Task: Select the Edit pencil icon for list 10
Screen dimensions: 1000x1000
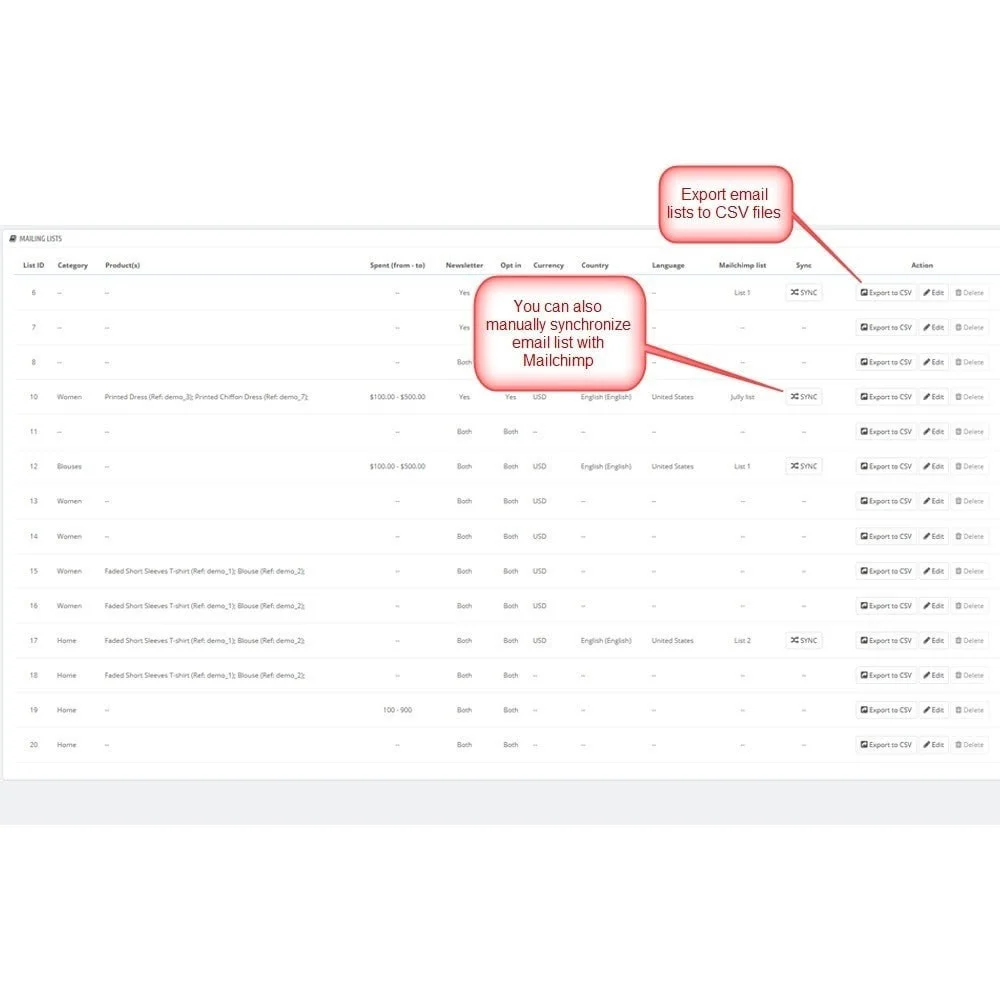Action: 927,397
